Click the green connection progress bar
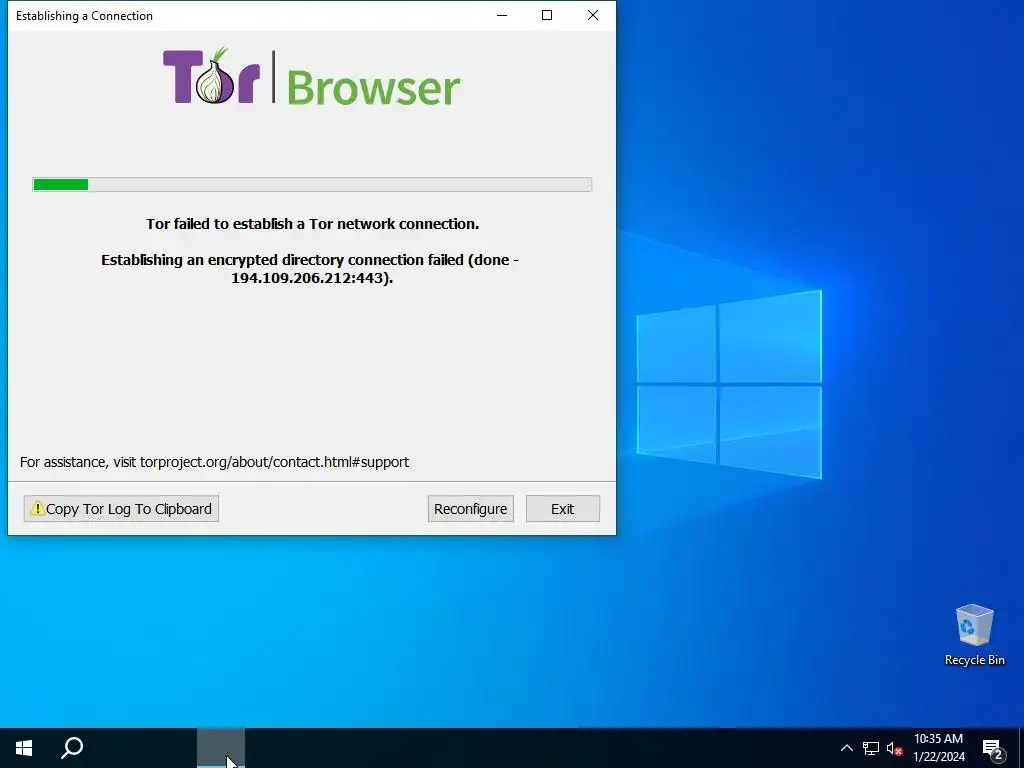This screenshot has width=1024, height=768. (312, 185)
